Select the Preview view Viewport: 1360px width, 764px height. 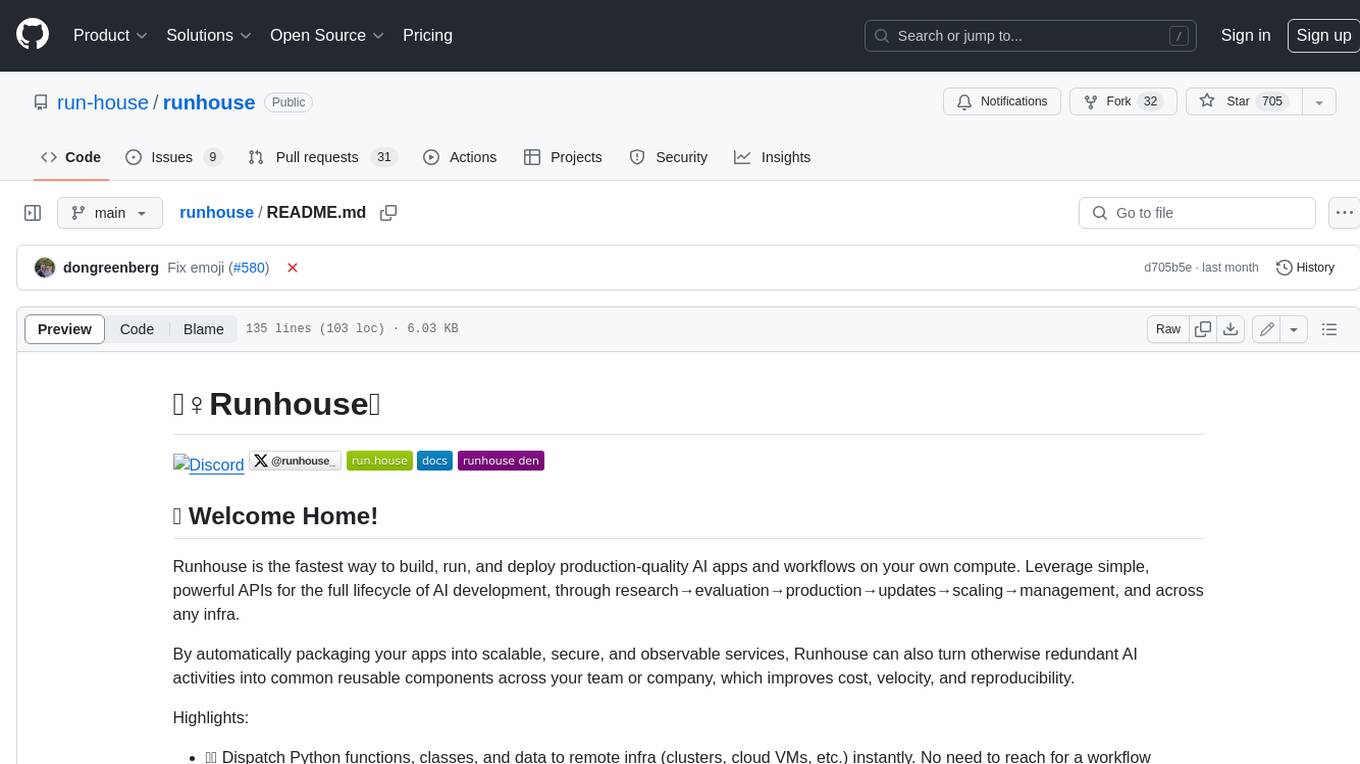coord(65,329)
